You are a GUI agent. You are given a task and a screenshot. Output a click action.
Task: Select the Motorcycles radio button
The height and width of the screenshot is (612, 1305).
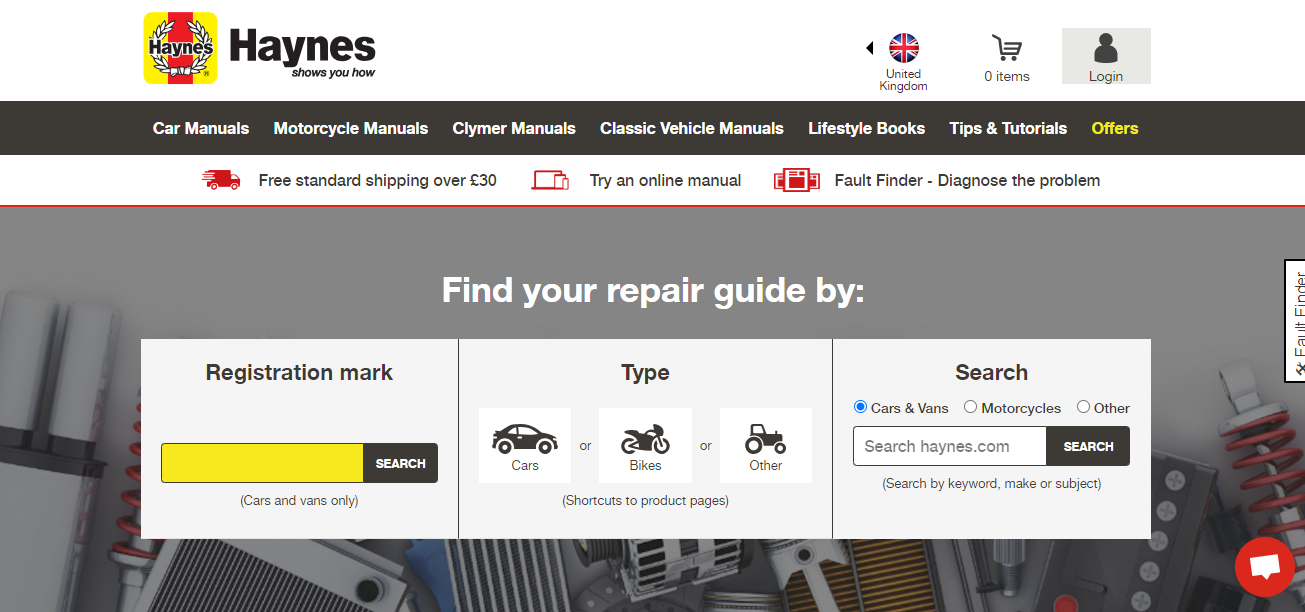click(970, 407)
